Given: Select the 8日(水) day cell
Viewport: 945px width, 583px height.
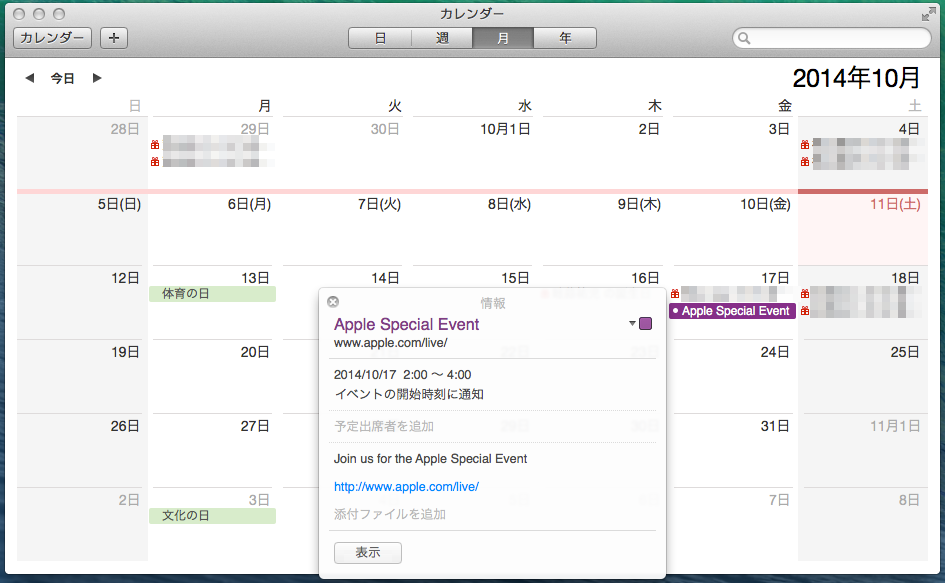Looking at the screenshot, I should (x=472, y=229).
